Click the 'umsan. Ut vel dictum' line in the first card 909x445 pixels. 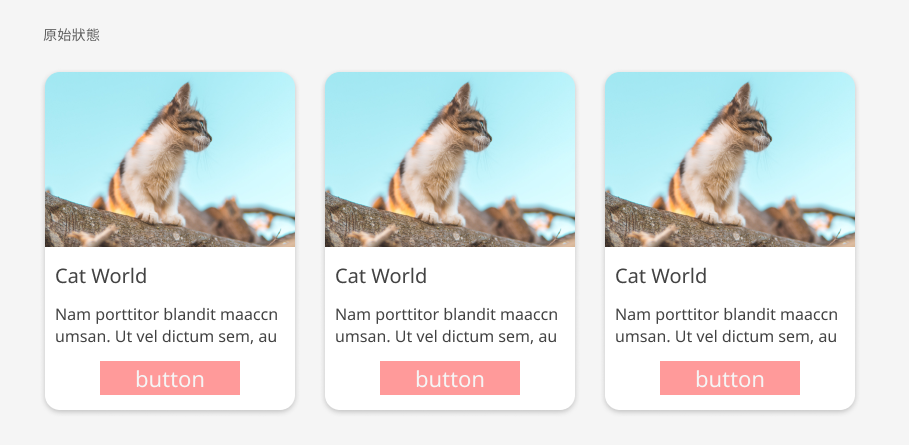tap(166, 336)
